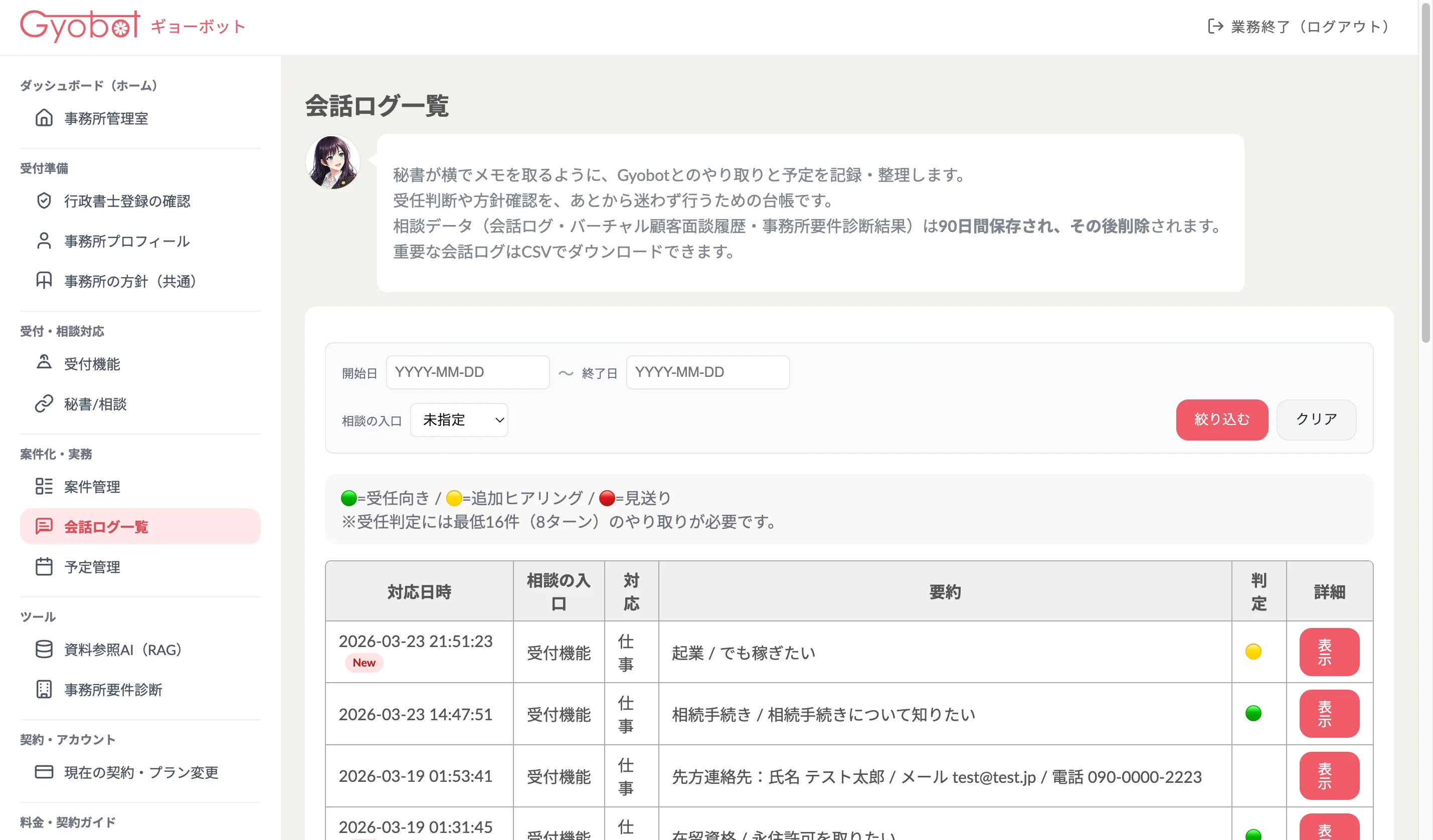Focus the 開始日 date input field

click(467, 372)
